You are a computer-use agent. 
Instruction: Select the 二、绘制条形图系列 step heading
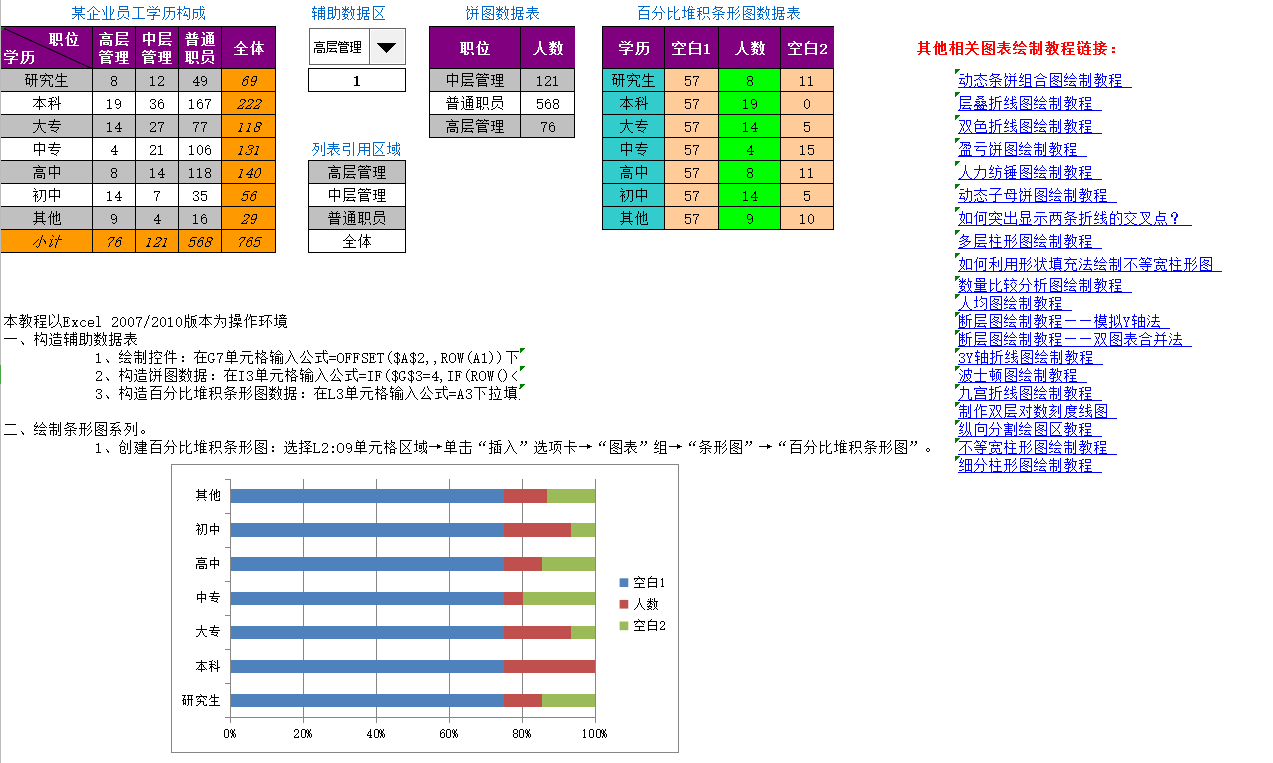click(78, 429)
